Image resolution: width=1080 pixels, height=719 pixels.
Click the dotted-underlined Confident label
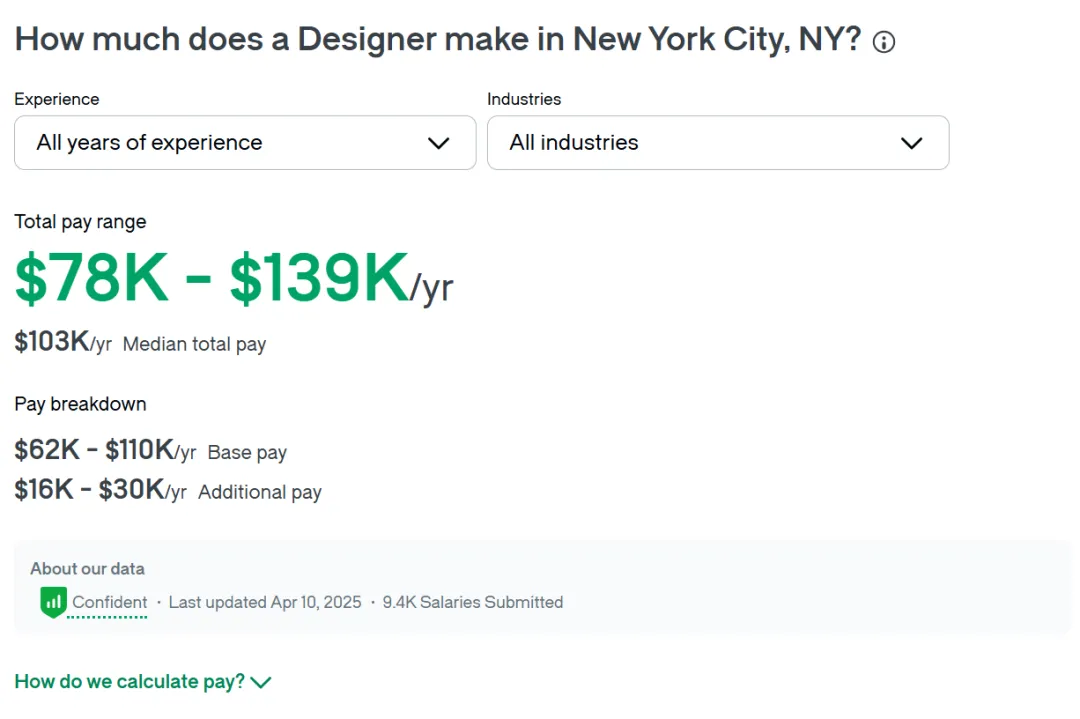(110, 602)
